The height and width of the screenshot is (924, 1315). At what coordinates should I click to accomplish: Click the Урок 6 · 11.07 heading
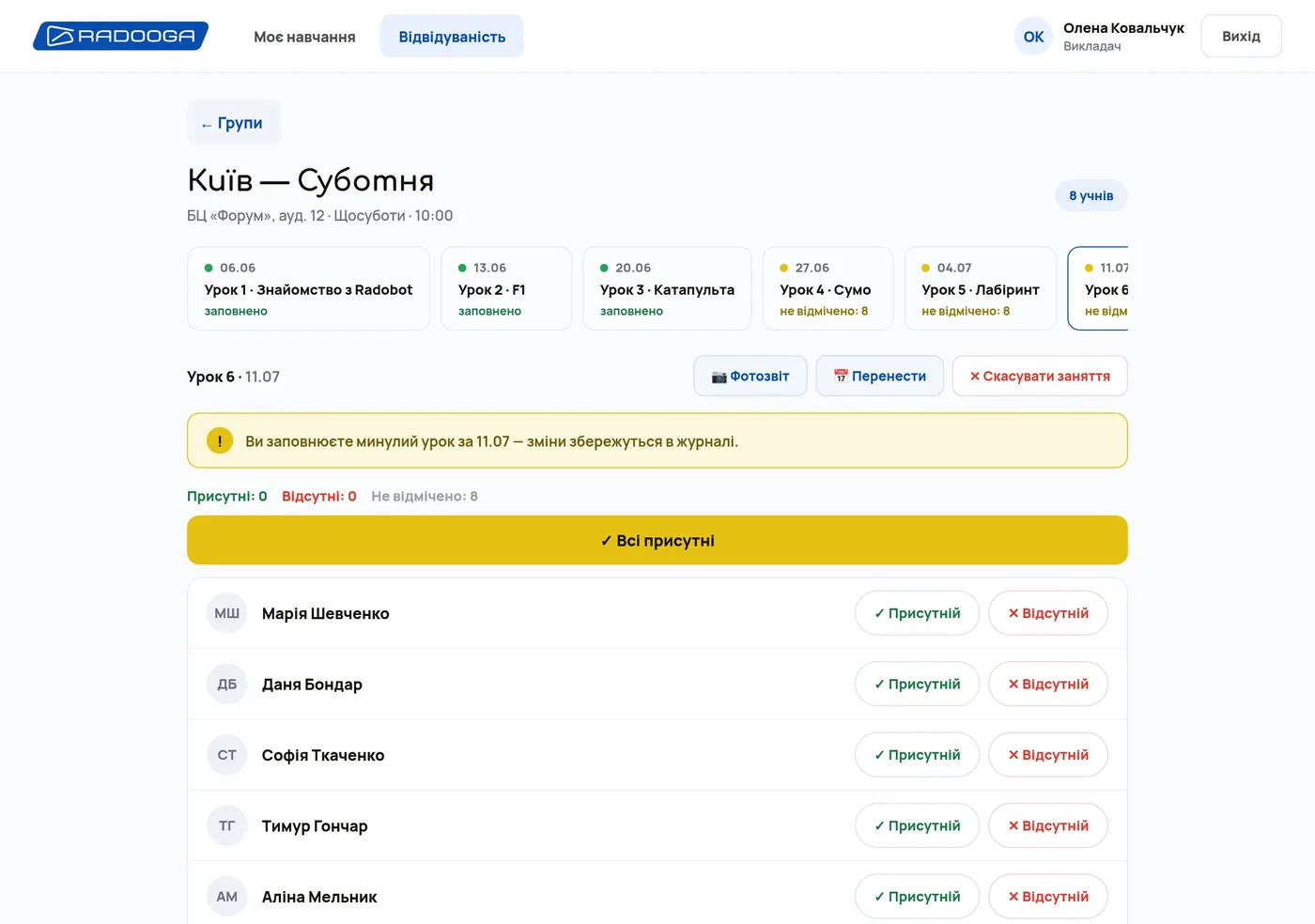click(x=234, y=377)
